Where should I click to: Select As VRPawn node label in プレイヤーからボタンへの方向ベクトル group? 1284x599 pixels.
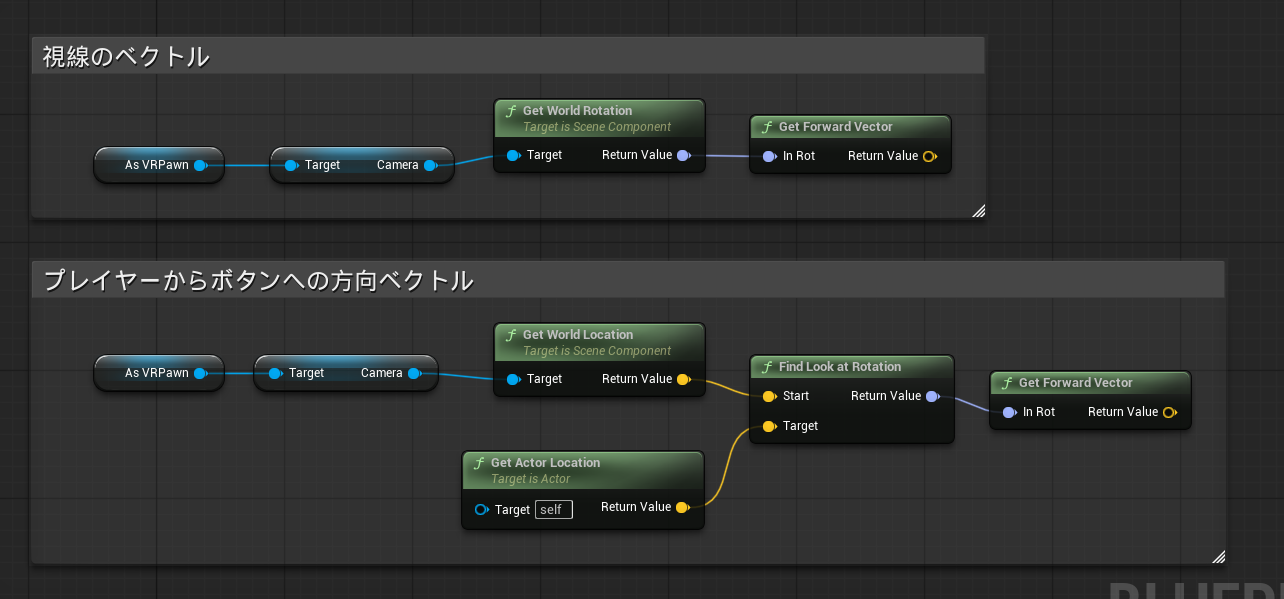tap(157, 373)
